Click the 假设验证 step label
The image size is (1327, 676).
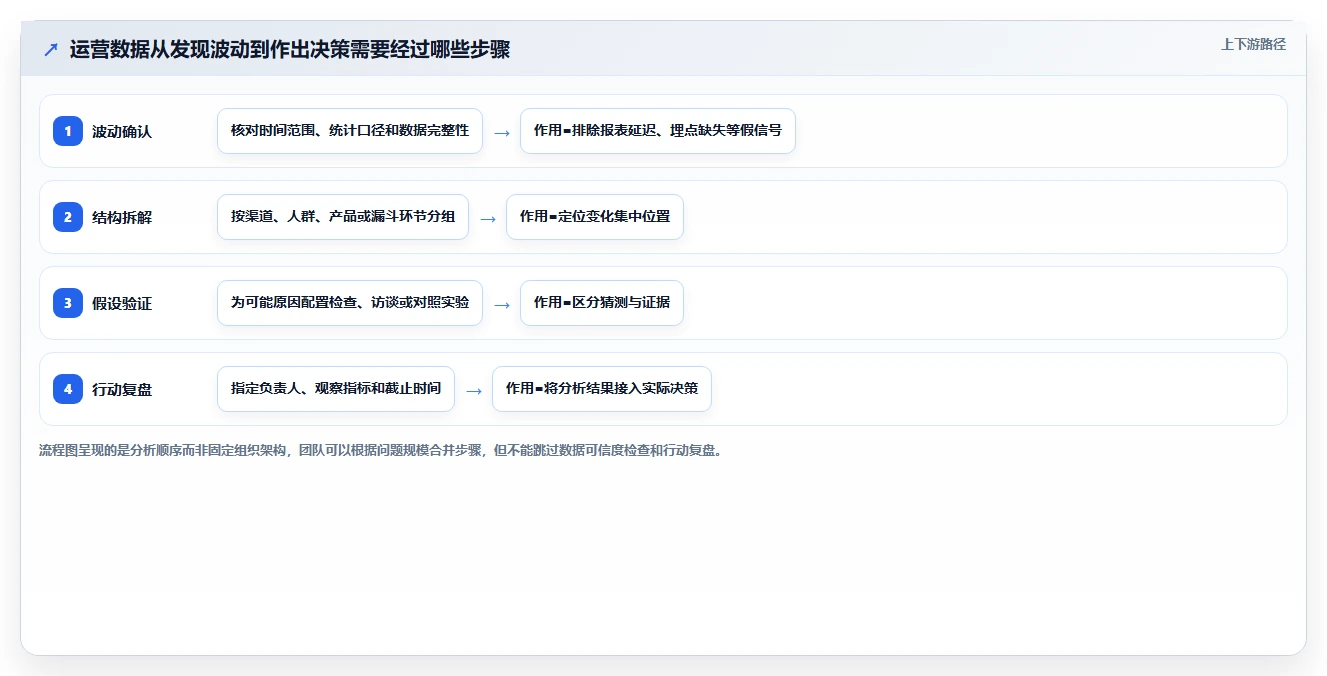pos(122,303)
